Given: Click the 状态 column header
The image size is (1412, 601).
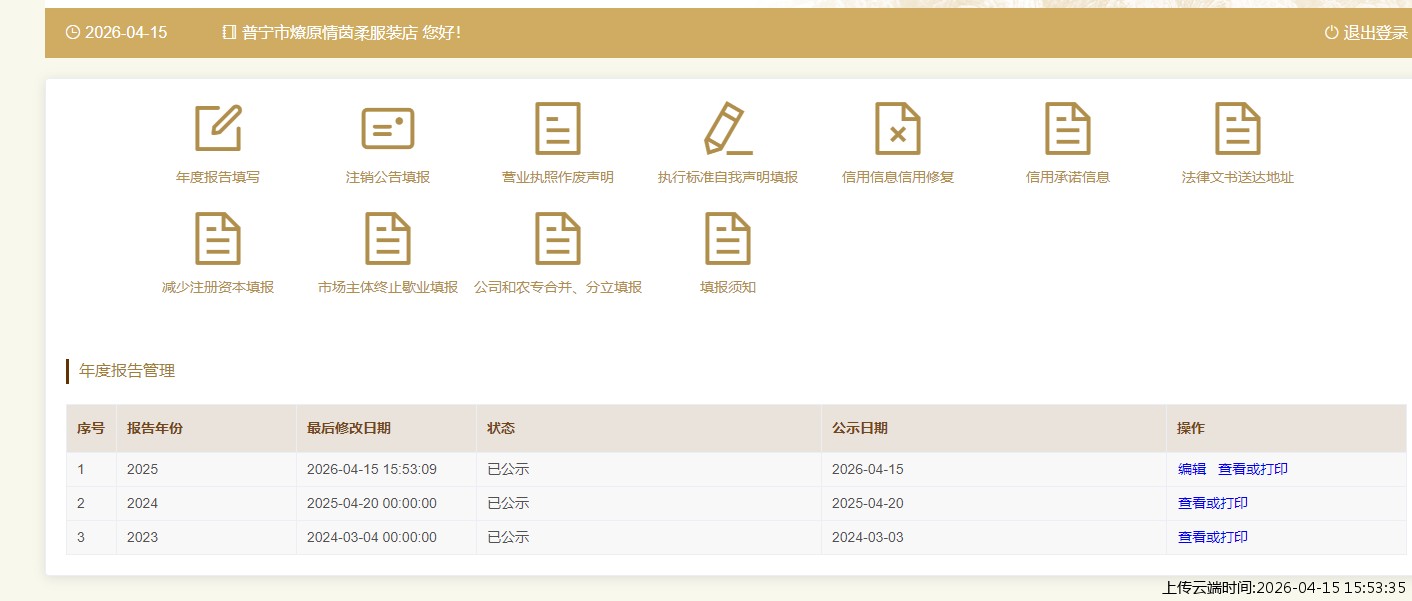Looking at the screenshot, I should [501, 428].
